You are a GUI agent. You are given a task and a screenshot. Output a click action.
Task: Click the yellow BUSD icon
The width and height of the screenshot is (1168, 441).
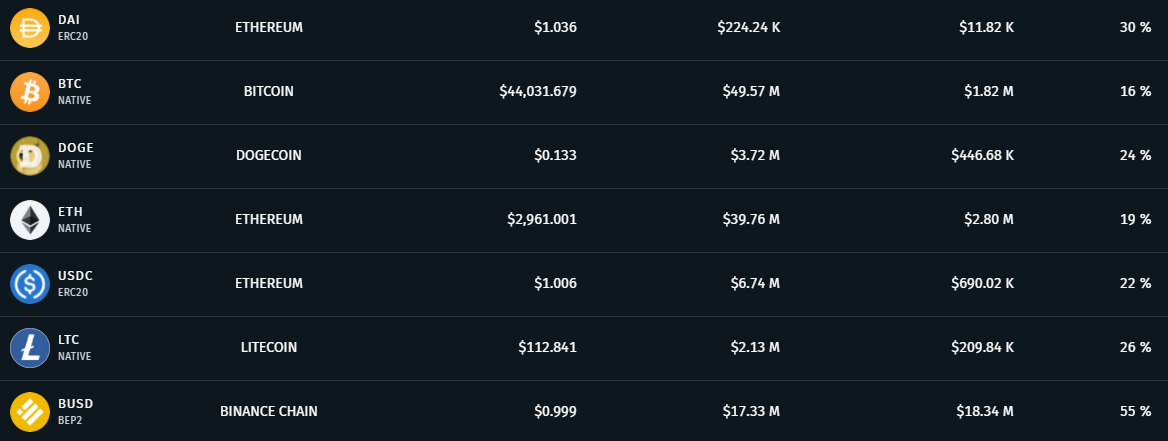point(29,412)
